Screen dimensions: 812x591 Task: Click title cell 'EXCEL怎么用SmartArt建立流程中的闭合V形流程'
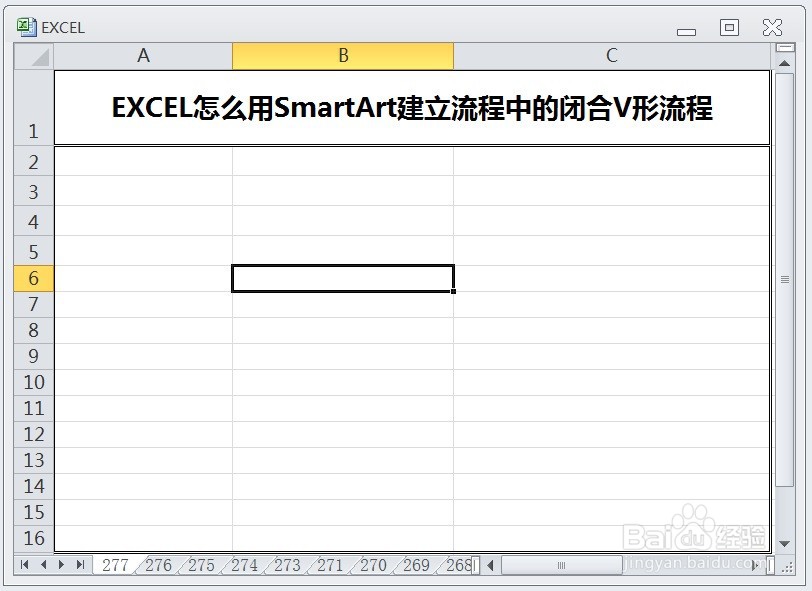pos(412,108)
